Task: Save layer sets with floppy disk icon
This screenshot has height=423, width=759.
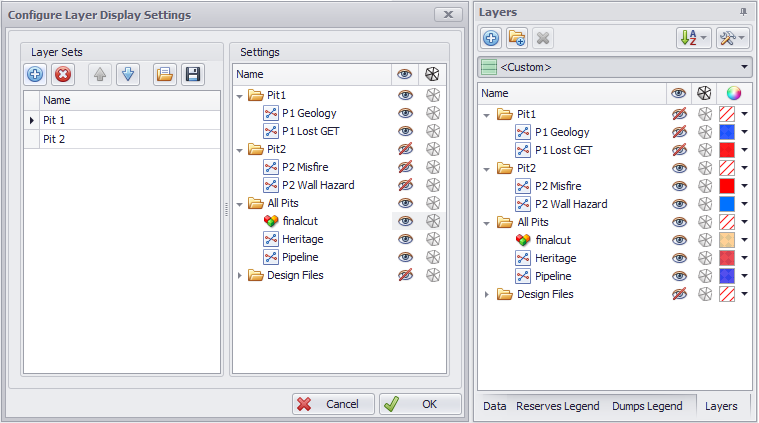Action: [193, 75]
